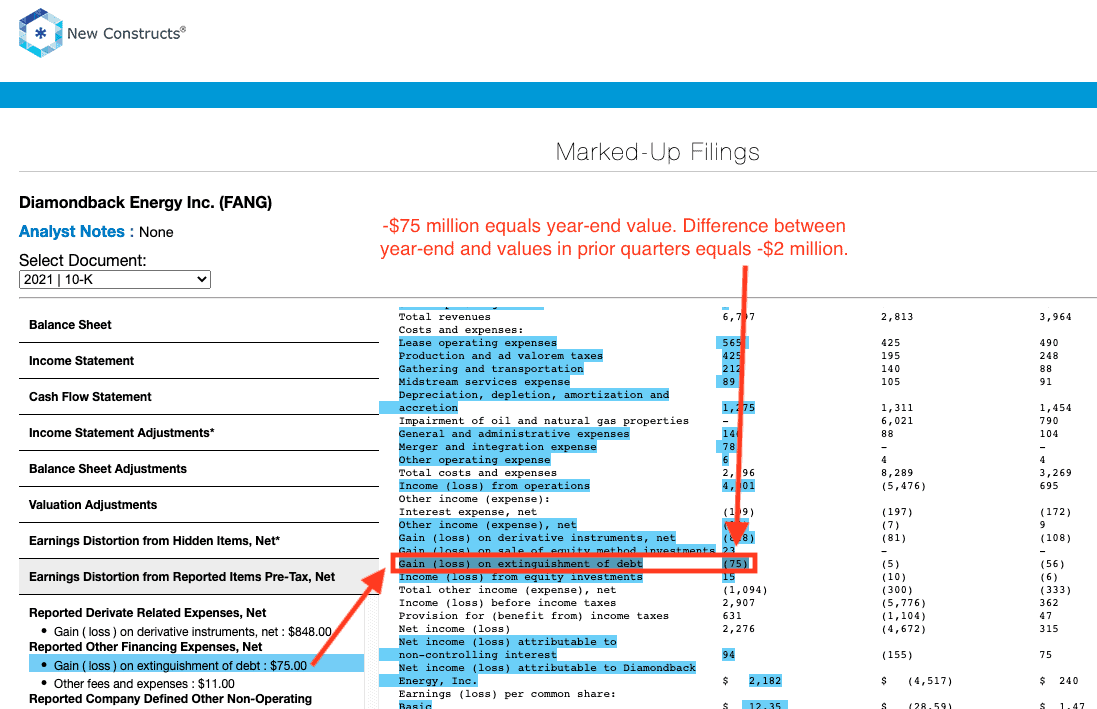Click the Provision for income taxes row label
This screenshot has width=1097, height=709.
pos(534,616)
